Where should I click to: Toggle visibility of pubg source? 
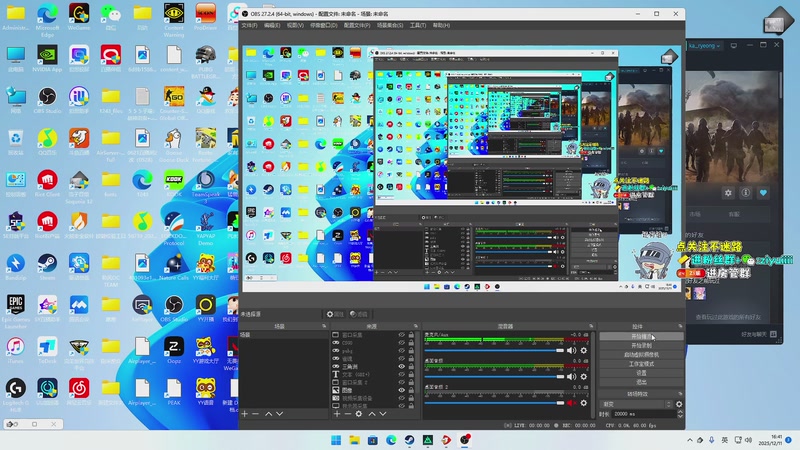tap(402, 351)
